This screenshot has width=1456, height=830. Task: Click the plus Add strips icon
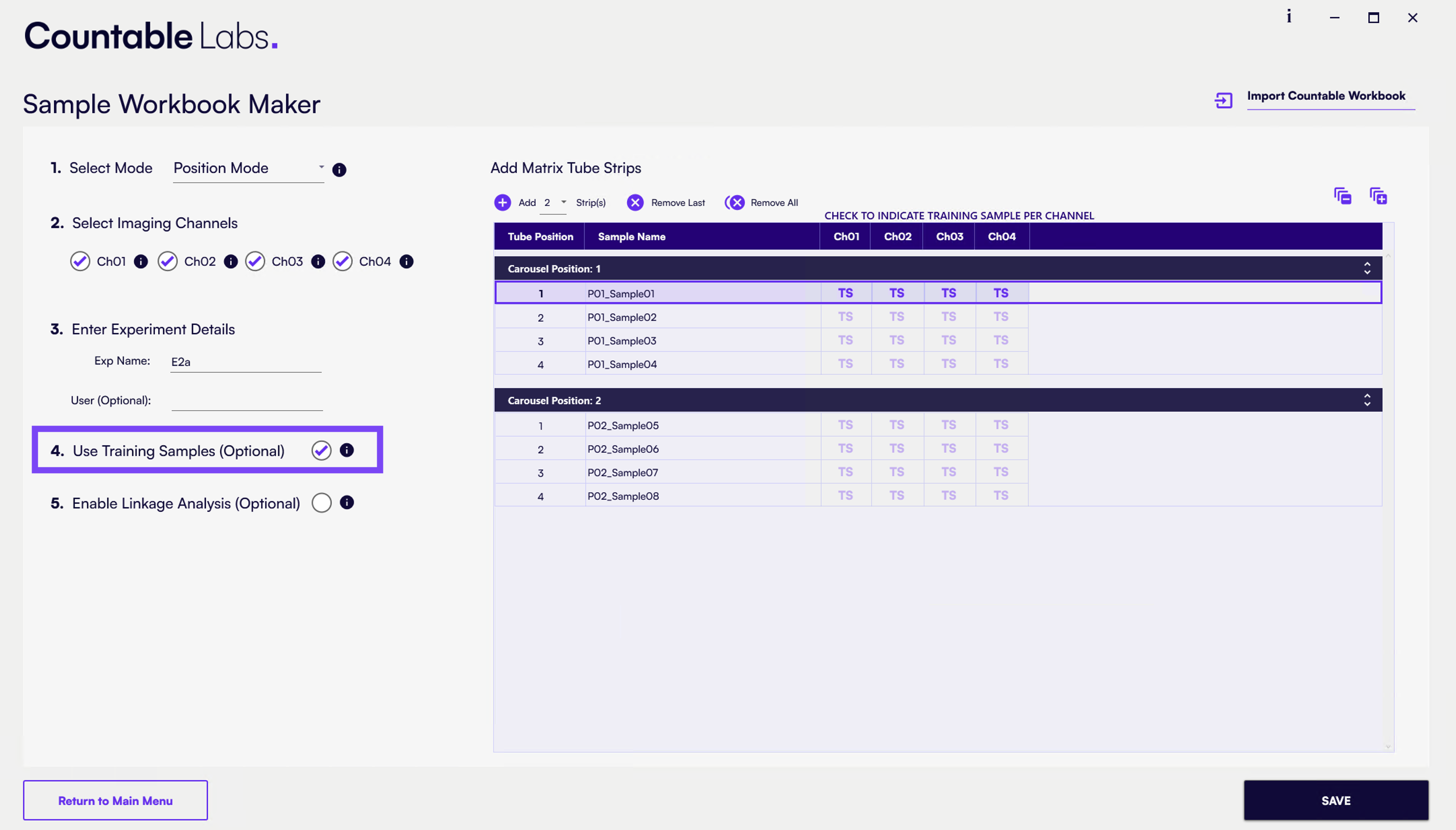pyautogui.click(x=502, y=202)
